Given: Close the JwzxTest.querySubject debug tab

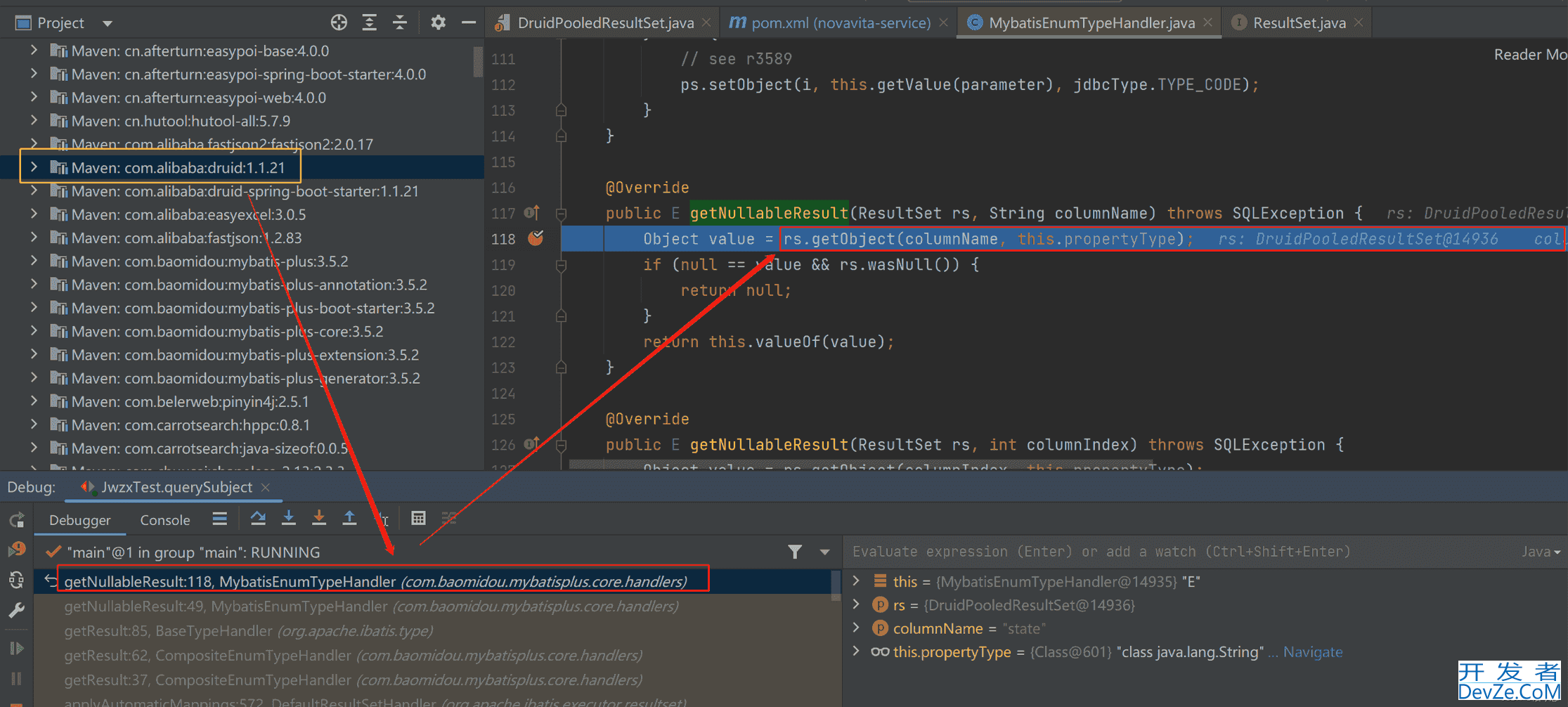Looking at the screenshot, I should tap(265, 487).
